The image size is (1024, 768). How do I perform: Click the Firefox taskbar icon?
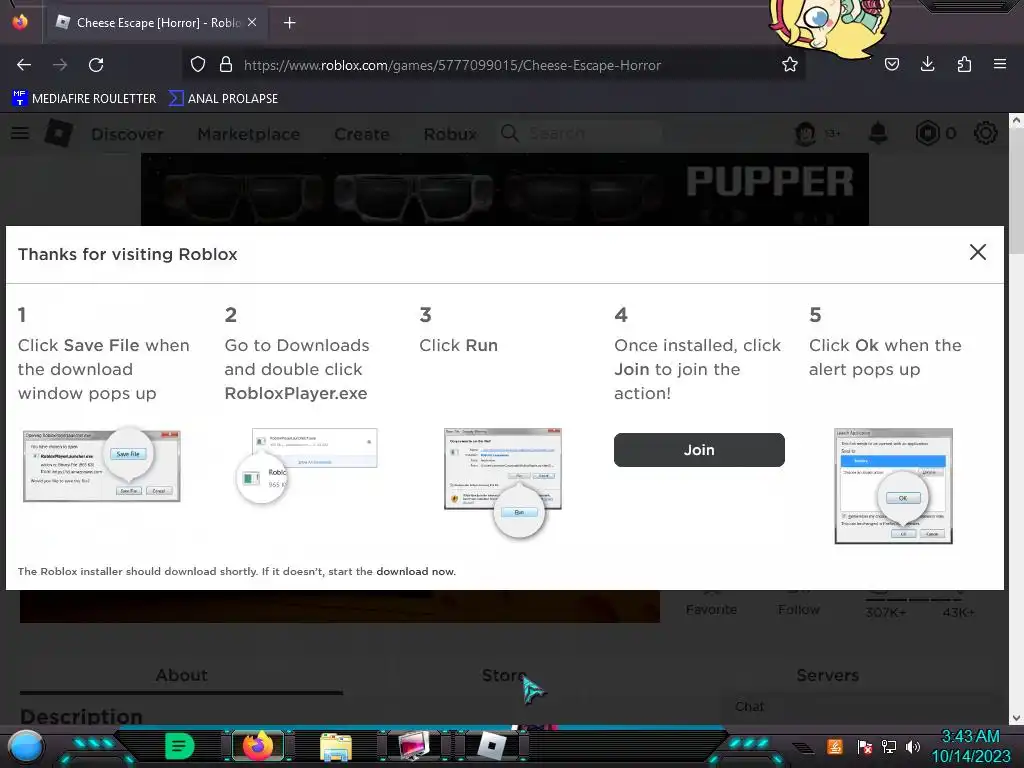click(x=258, y=746)
